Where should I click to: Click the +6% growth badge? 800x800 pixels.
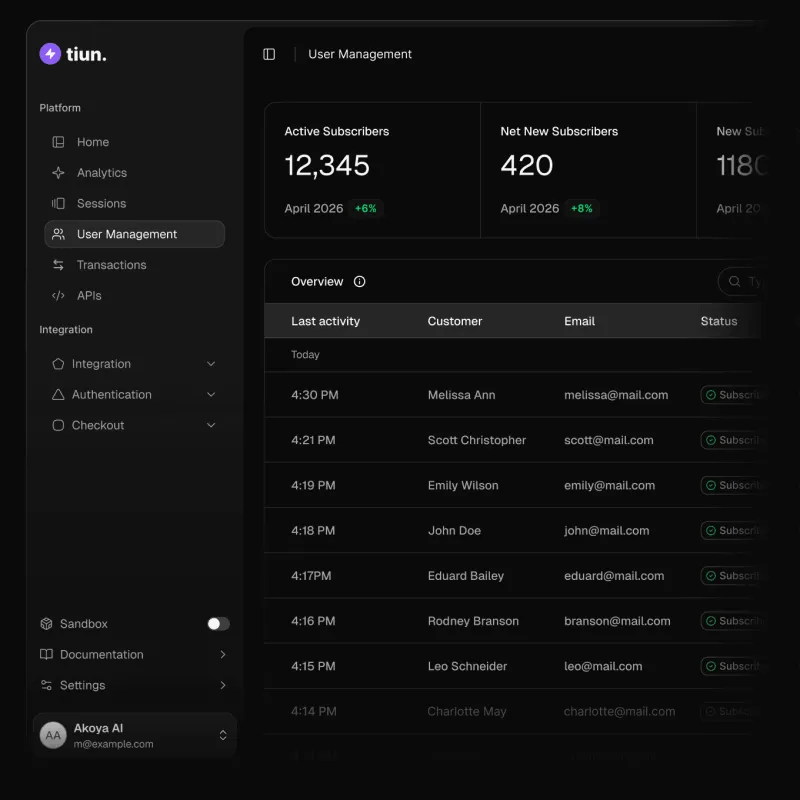coord(365,208)
